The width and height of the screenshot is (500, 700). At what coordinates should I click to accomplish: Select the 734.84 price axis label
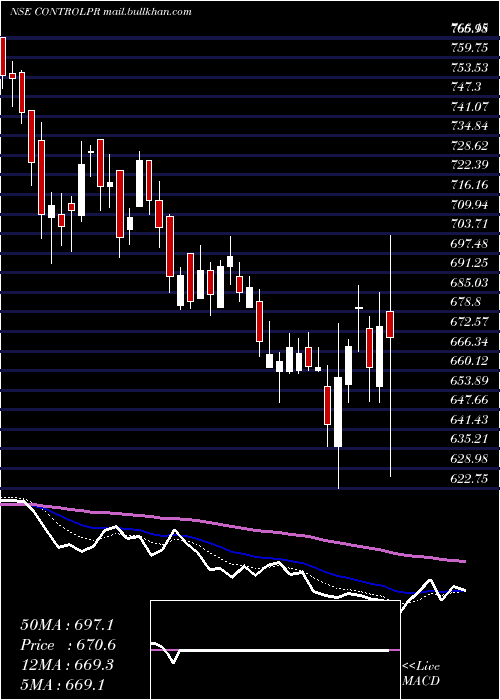click(469, 125)
